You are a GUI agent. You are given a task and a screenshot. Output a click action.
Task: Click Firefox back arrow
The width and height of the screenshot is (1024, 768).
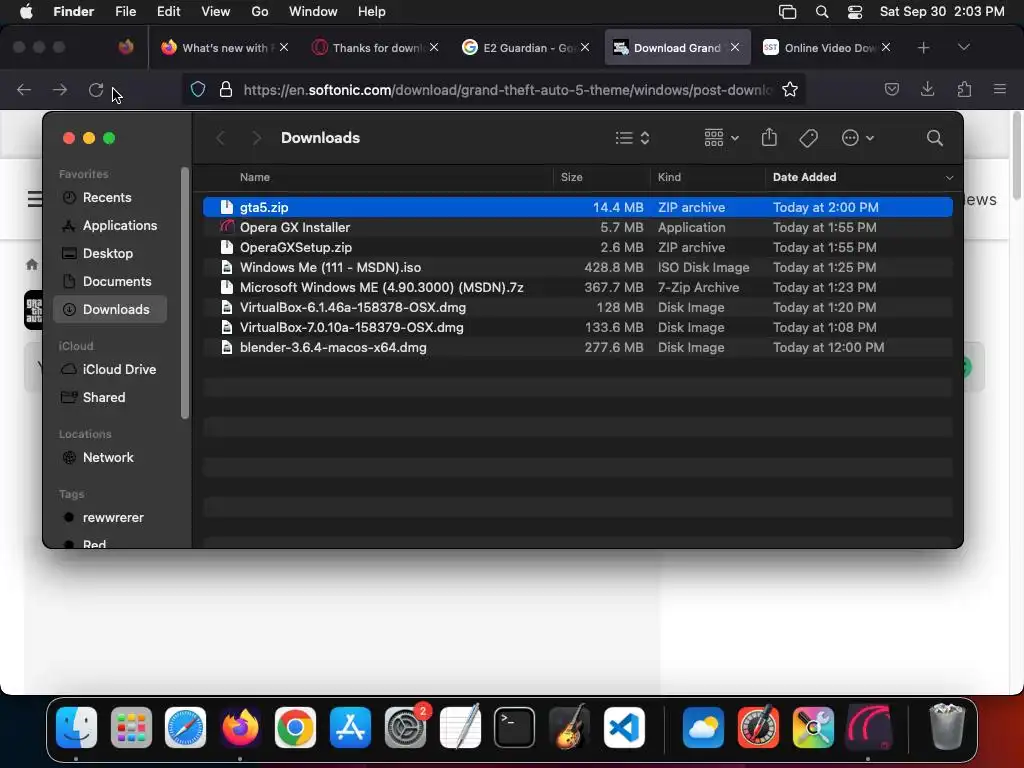click(24, 89)
